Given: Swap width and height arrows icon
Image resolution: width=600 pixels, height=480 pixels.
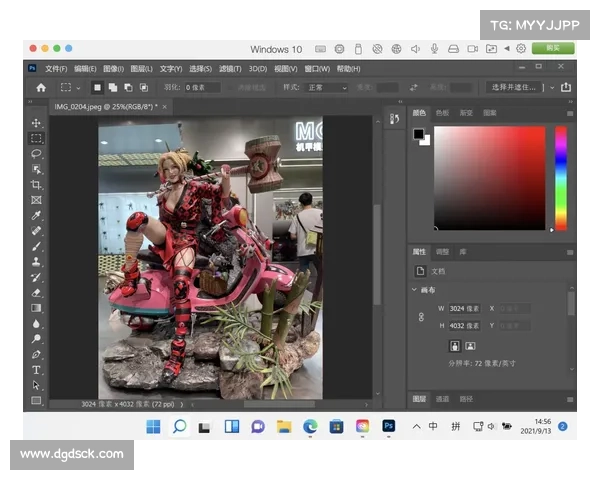Looking at the screenshot, I should 413,88.
